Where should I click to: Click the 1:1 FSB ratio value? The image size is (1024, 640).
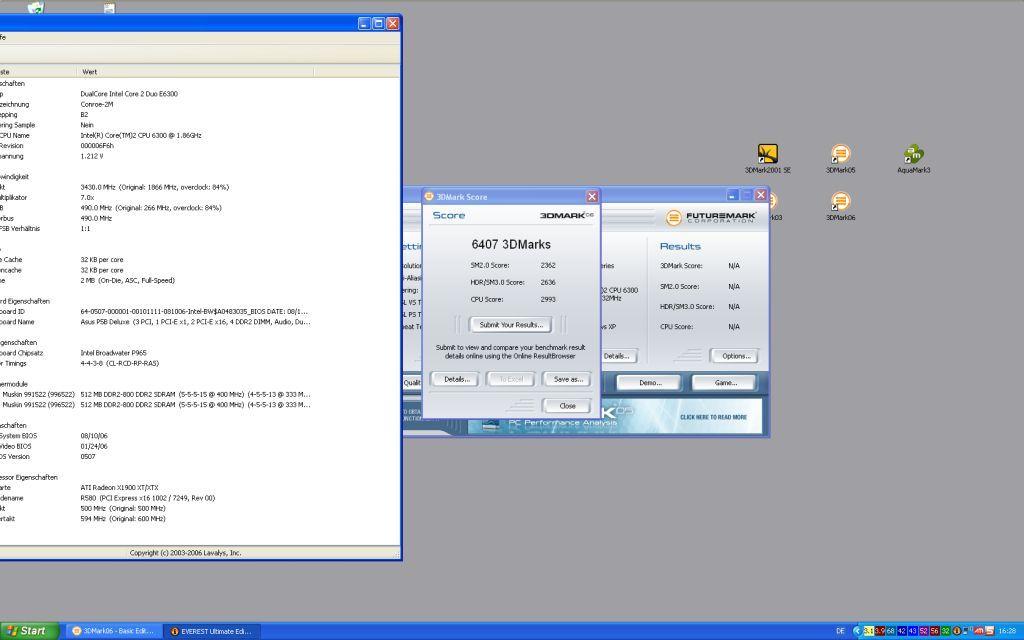[x=85, y=229]
